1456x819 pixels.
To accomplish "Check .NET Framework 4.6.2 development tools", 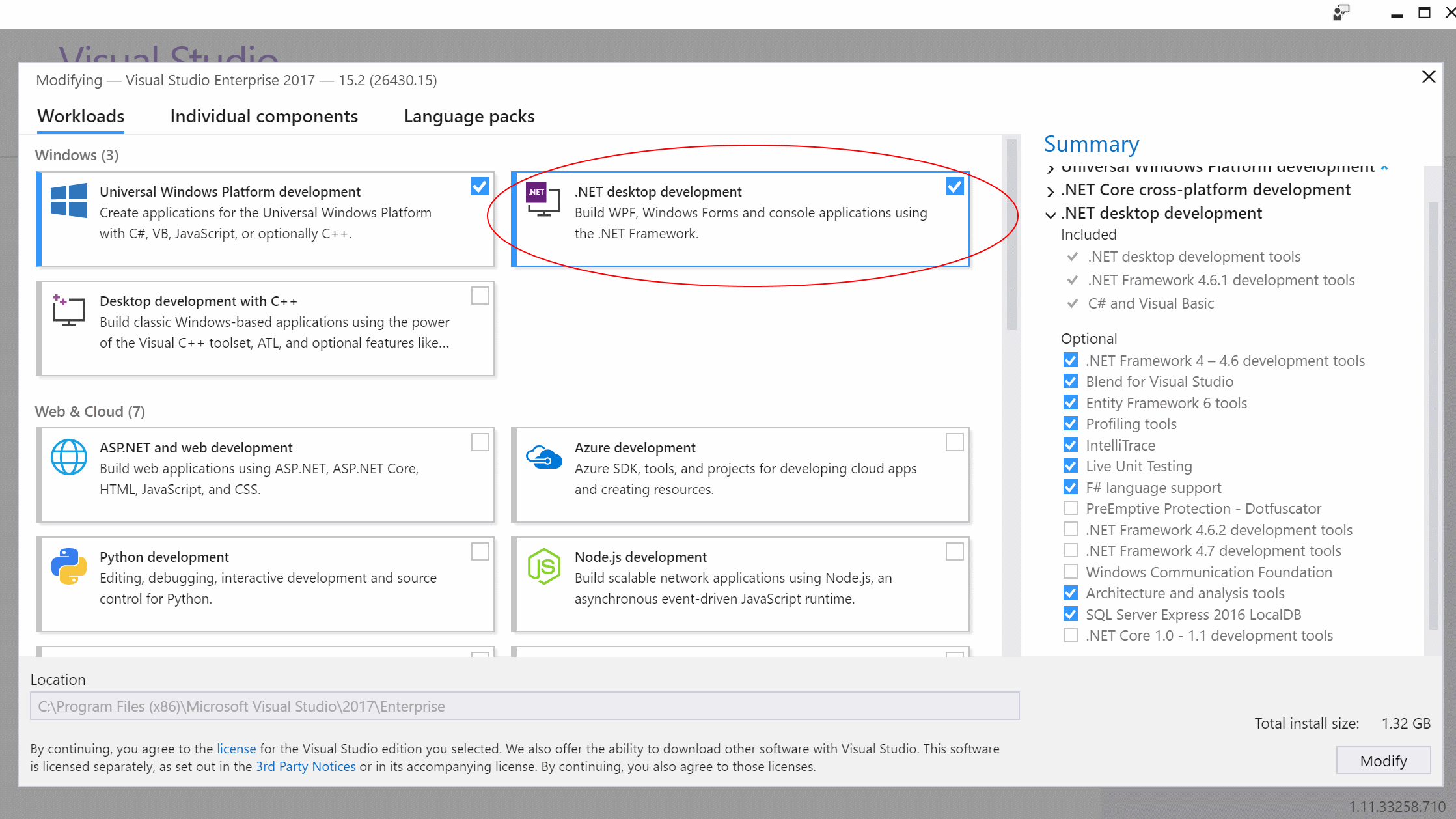I will (x=1070, y=529).
